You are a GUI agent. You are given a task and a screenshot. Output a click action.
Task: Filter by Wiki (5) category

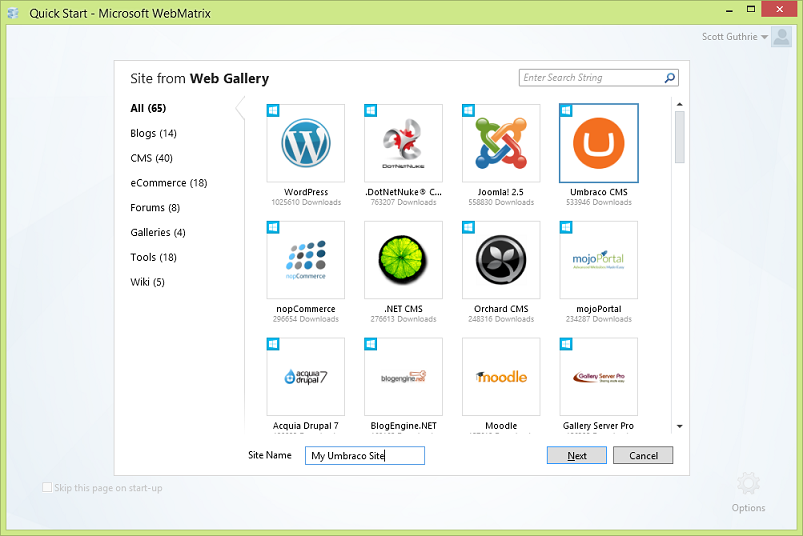(147, 282)
